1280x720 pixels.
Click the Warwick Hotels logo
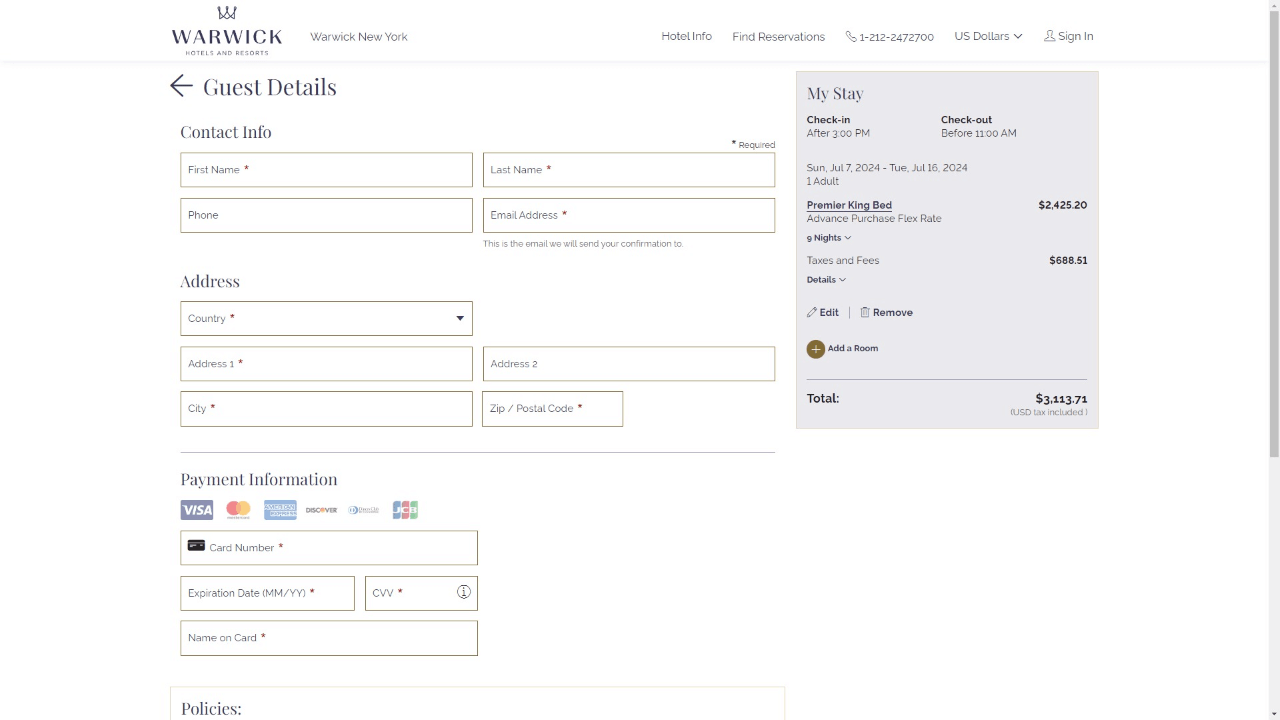pos(227,31)
